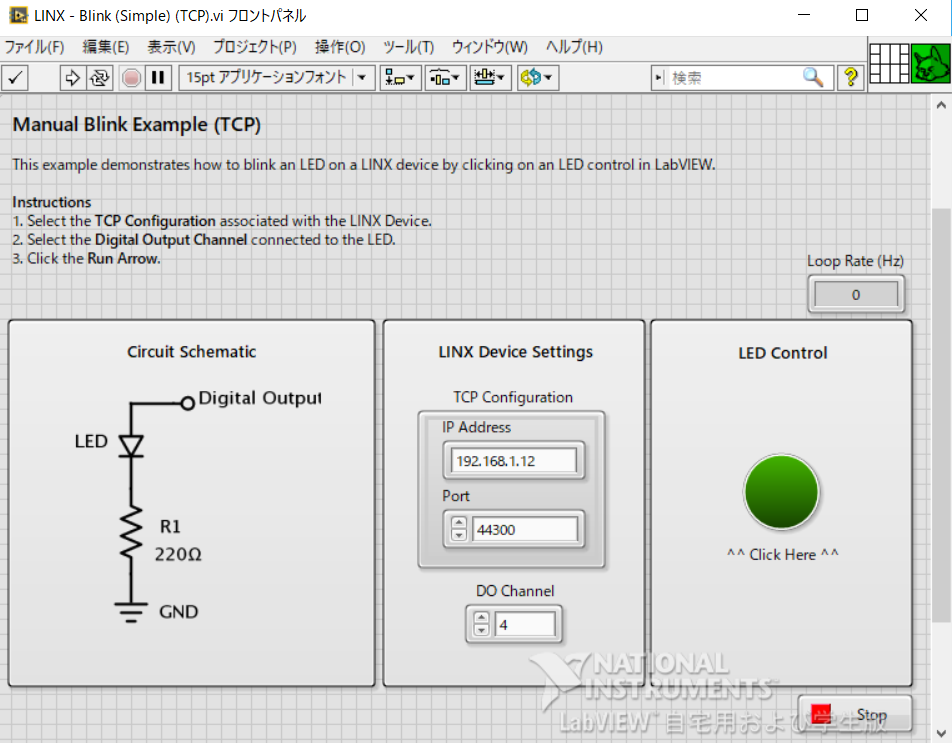Minimize the LabVIEW window

click(804, 15)
